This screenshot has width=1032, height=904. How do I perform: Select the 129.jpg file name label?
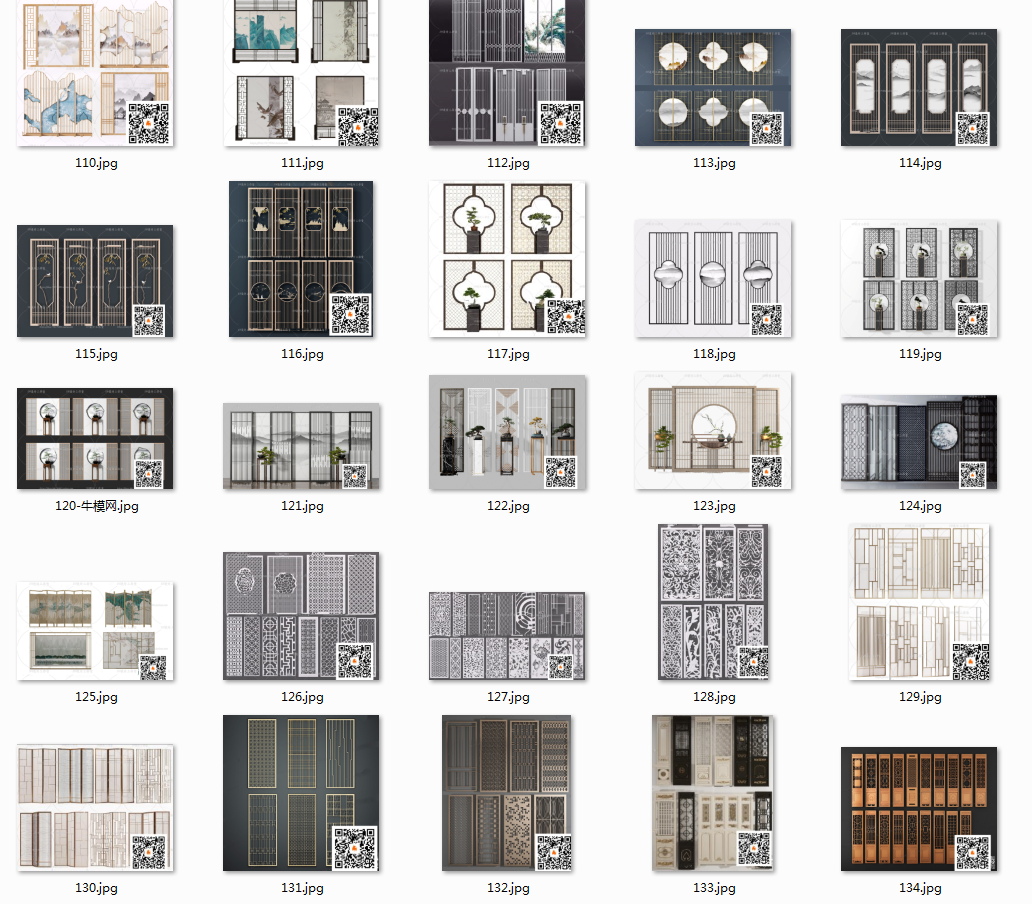pos(920,697)
